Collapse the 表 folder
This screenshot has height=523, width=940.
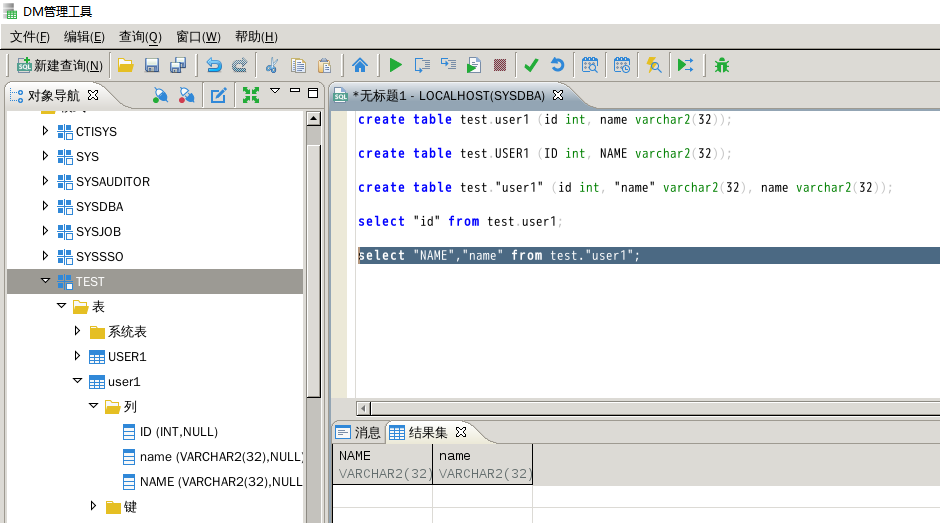pyautogui.click(x=61, y=306)
